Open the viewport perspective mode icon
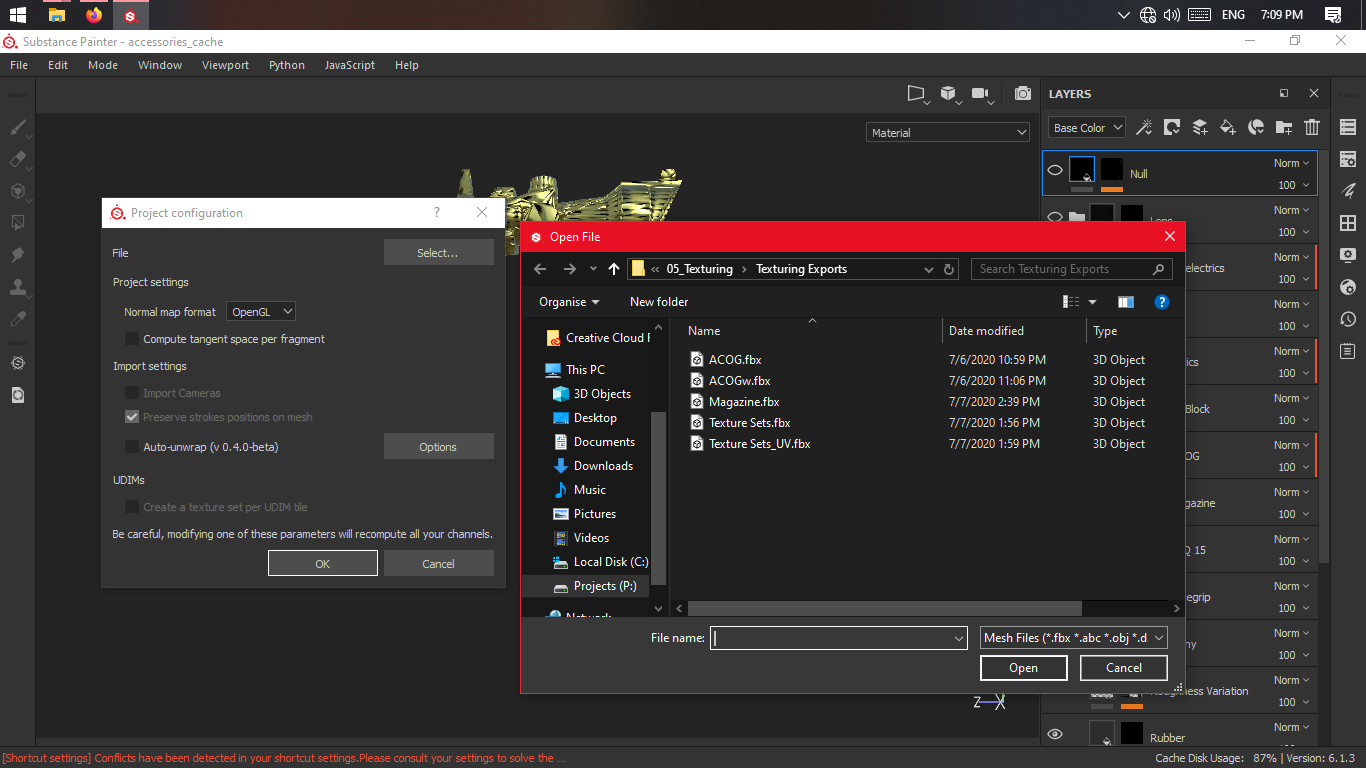This screenshot has height=768, width=1366. 916,93
